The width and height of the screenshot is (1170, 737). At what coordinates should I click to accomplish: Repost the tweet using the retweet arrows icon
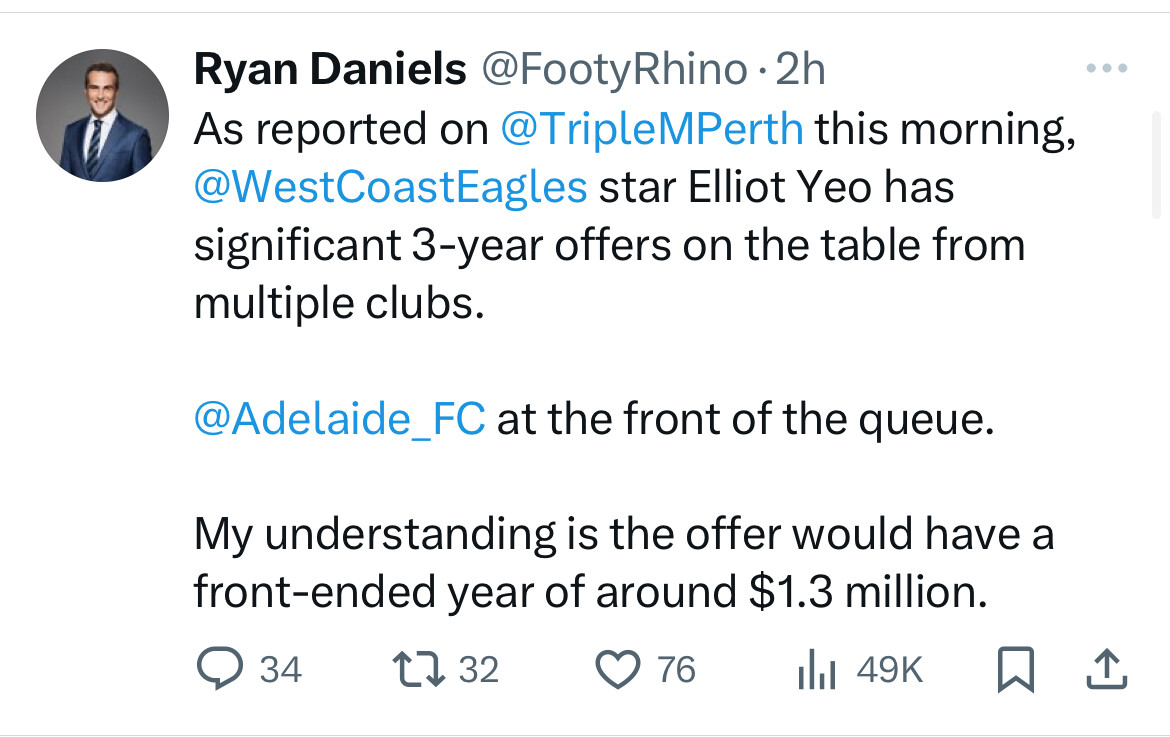pyautogui.click(x=419, y=669)
